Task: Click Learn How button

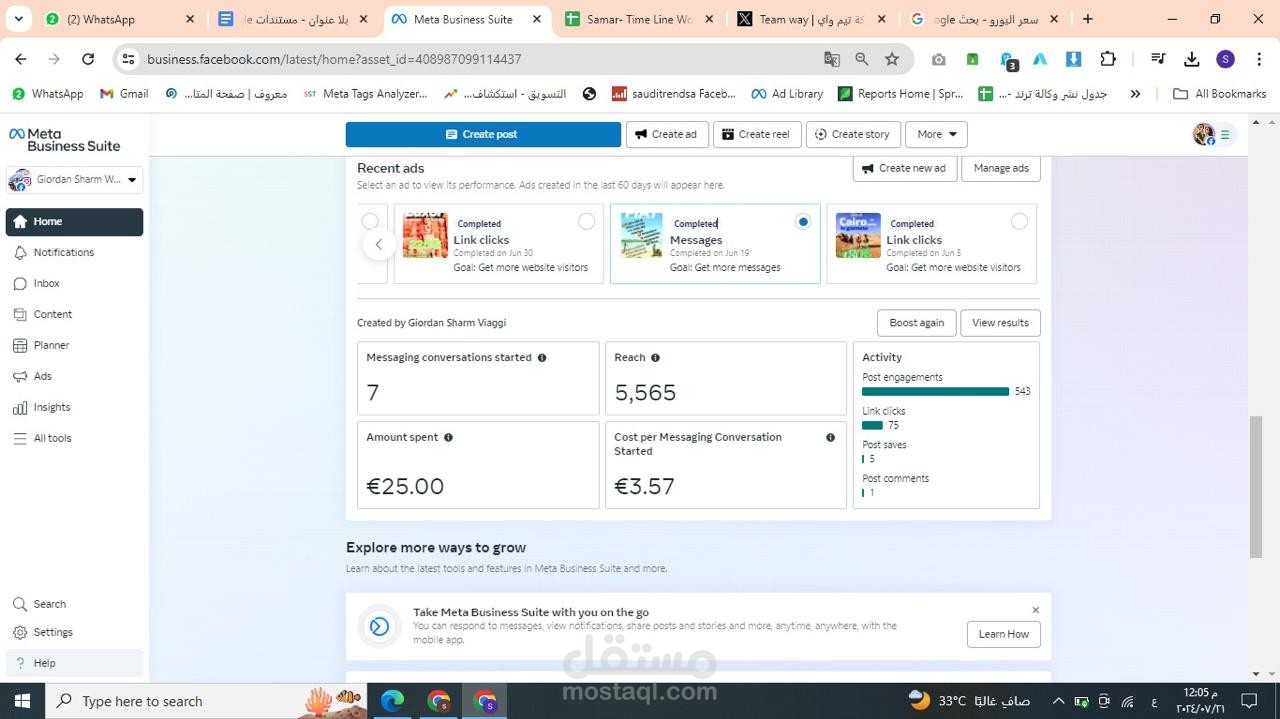Action: pyautogui.click(x=1003, y=634)
